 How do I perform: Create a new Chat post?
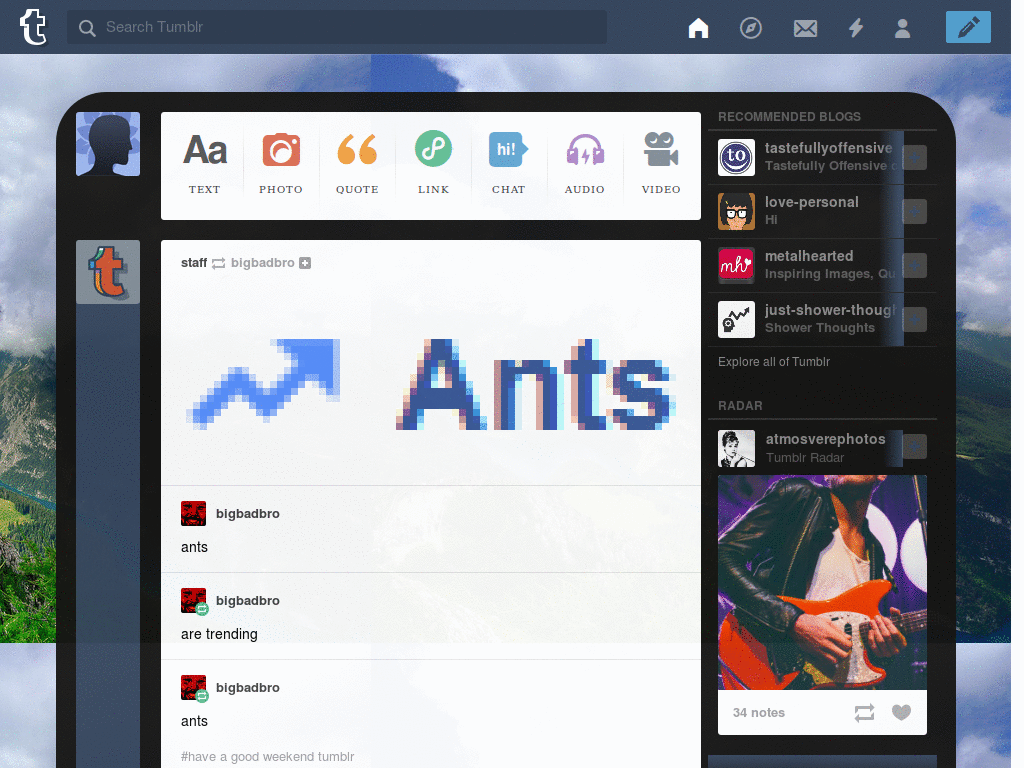tap(509, 164)
